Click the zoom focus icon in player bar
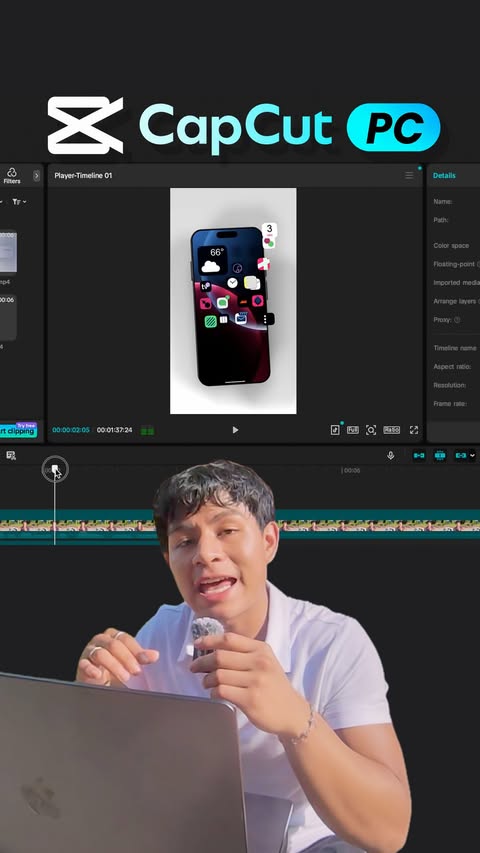This screenshot has height=853, width=480. tap(371, 430)
